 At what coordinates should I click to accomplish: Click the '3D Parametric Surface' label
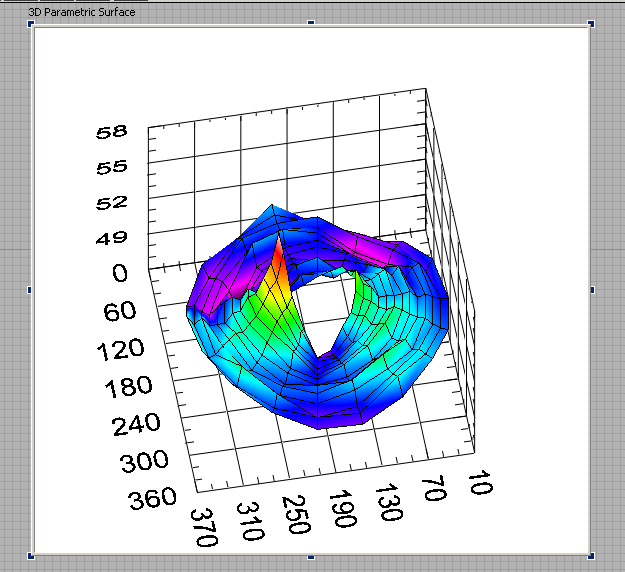(x=82, y=12)
